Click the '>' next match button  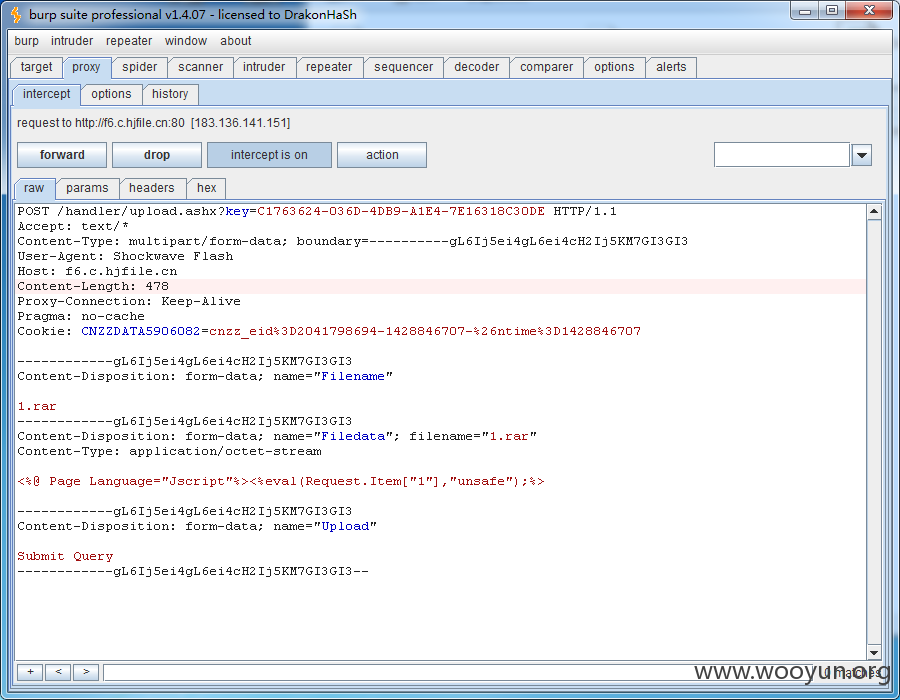(86, 672)
